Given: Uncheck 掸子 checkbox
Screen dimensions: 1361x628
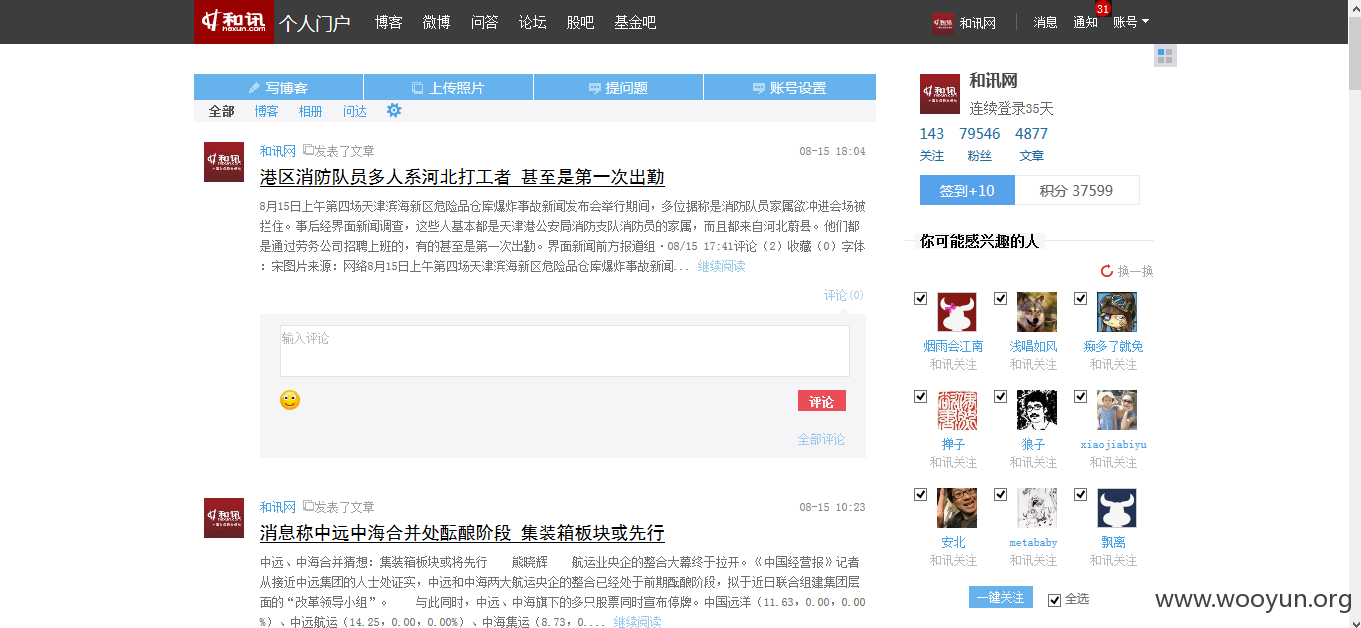Looking at the screenshot, I should 920,396.
